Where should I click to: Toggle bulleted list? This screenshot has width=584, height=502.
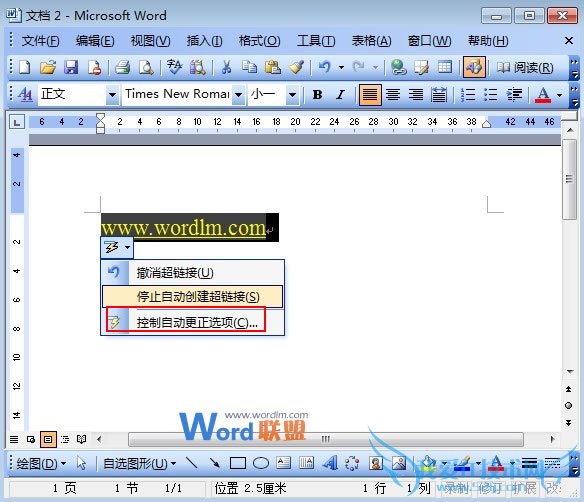(x=491, y=95)
